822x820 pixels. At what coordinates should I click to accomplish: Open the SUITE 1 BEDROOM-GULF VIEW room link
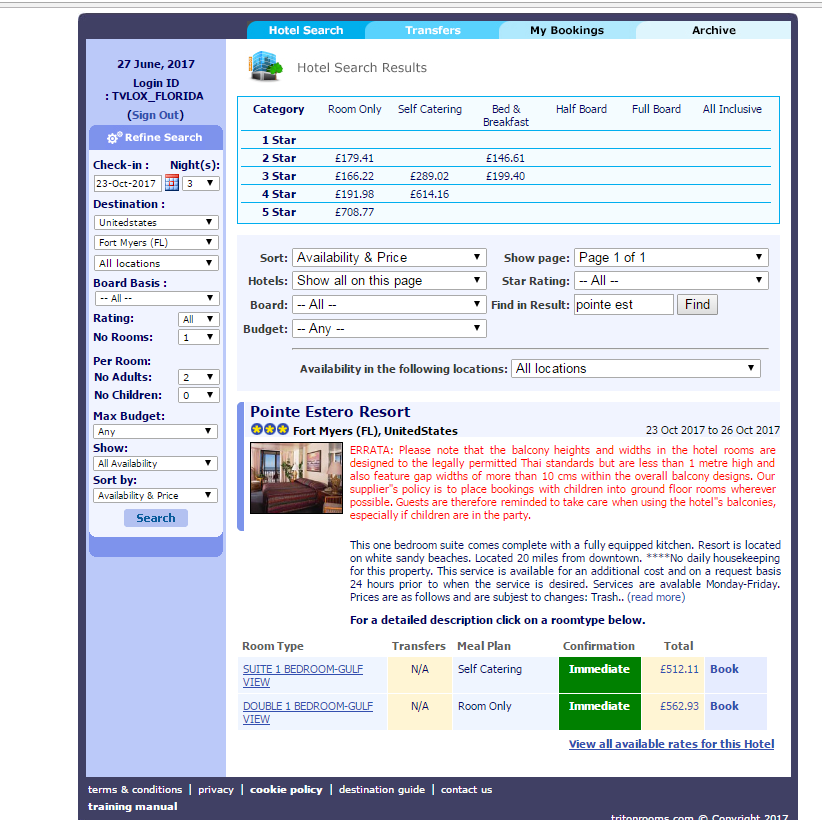tap(302, 675)
